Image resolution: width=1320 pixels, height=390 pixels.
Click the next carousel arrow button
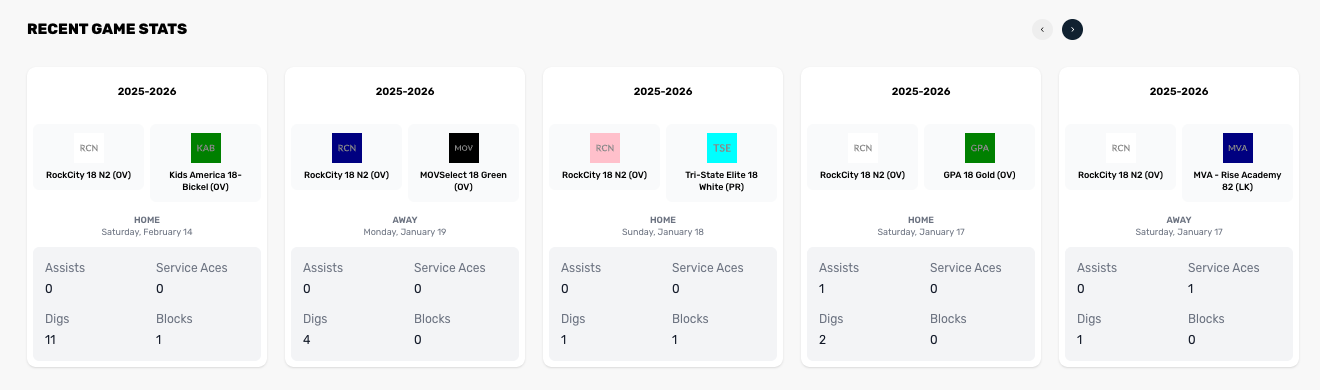[x=1072, y=30]
